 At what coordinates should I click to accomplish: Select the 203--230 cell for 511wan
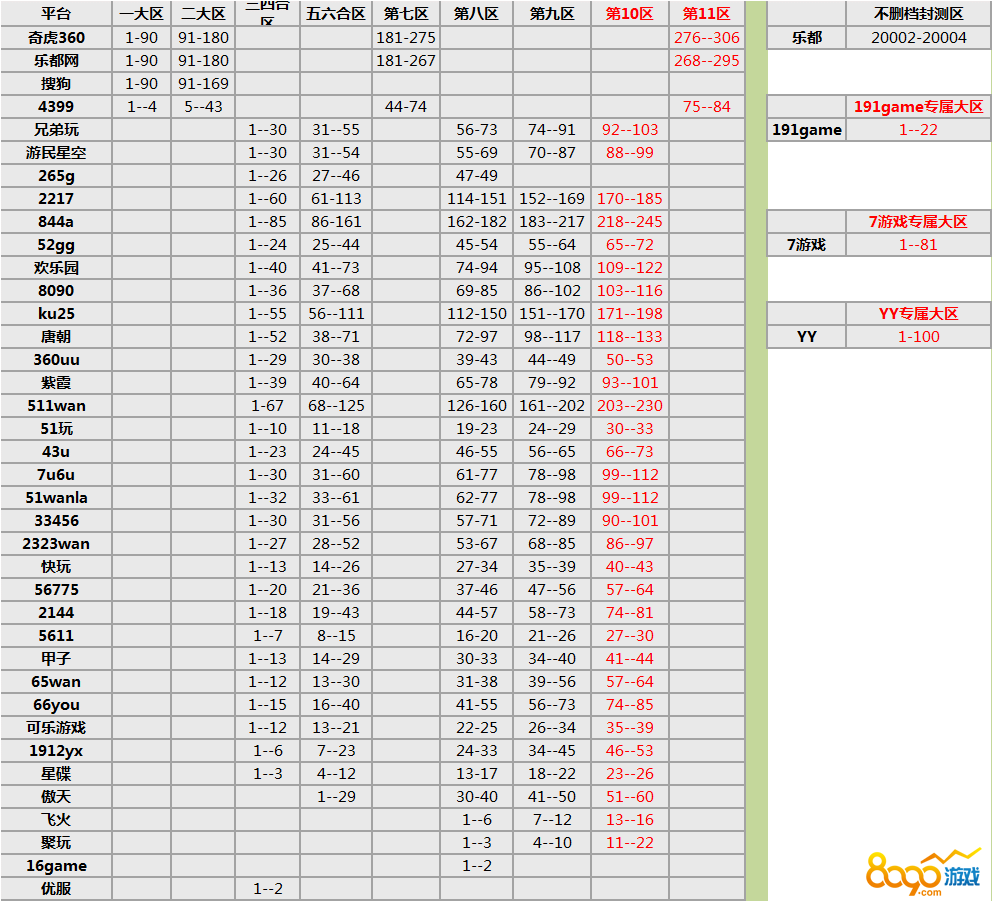pyautogui.click(x=629, y=405)
